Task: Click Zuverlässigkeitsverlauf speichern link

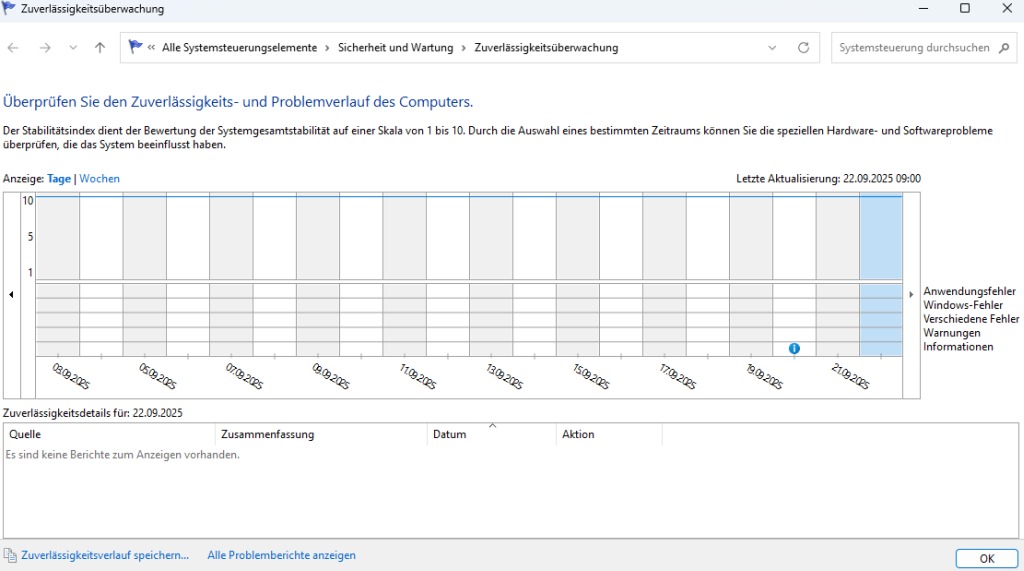Action: (x=105, y=555)
